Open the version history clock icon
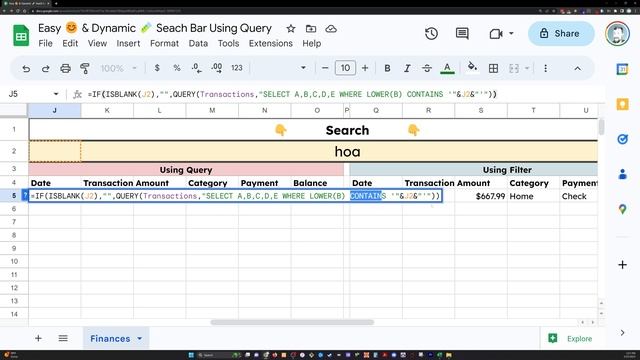640x360 pixels. [x=431, y=33]
